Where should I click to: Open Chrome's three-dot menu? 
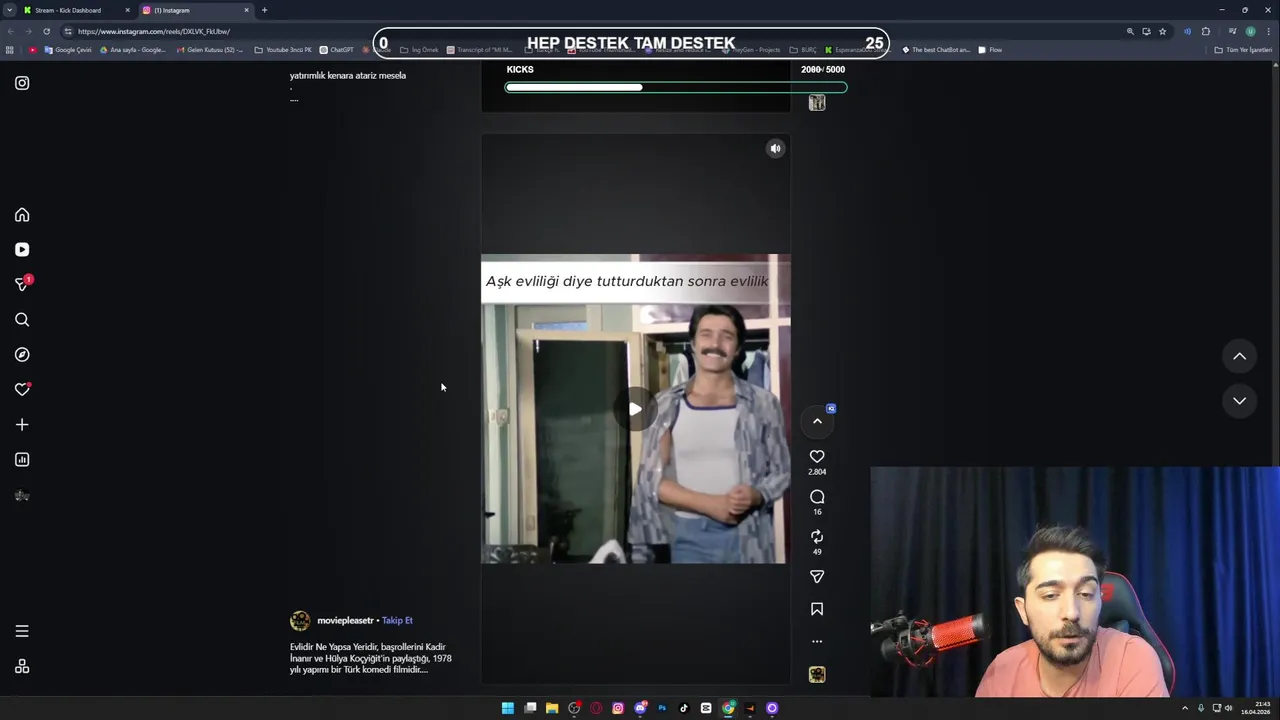click(1269, 31)
